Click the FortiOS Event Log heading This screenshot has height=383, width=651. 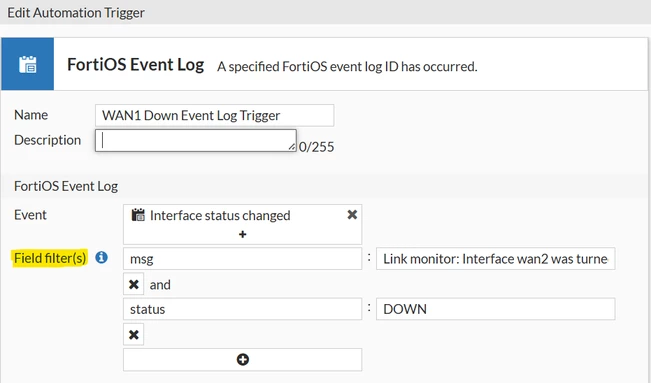click(x=135, y=64)
